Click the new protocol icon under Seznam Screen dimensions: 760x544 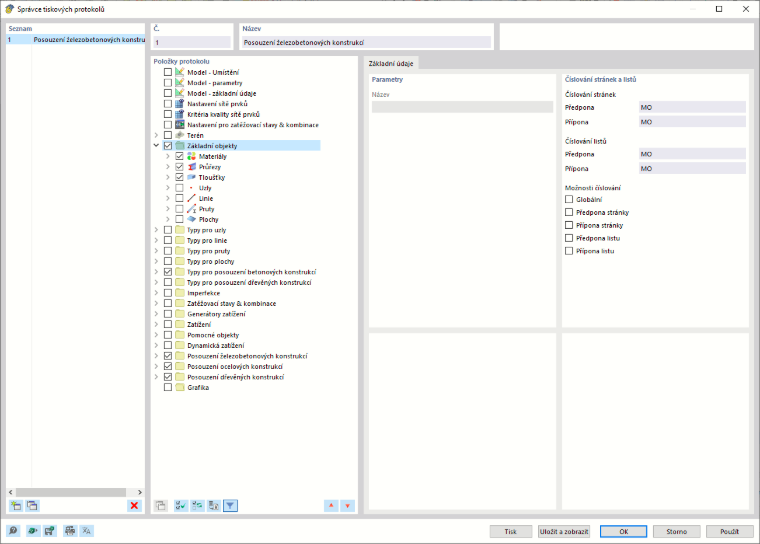click(16, 506)
